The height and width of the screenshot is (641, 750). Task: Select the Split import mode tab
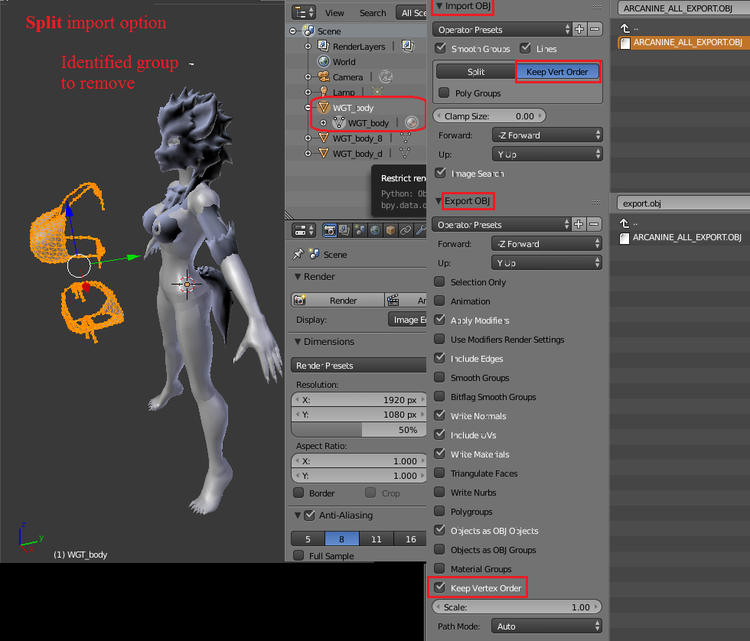[476, 72]
